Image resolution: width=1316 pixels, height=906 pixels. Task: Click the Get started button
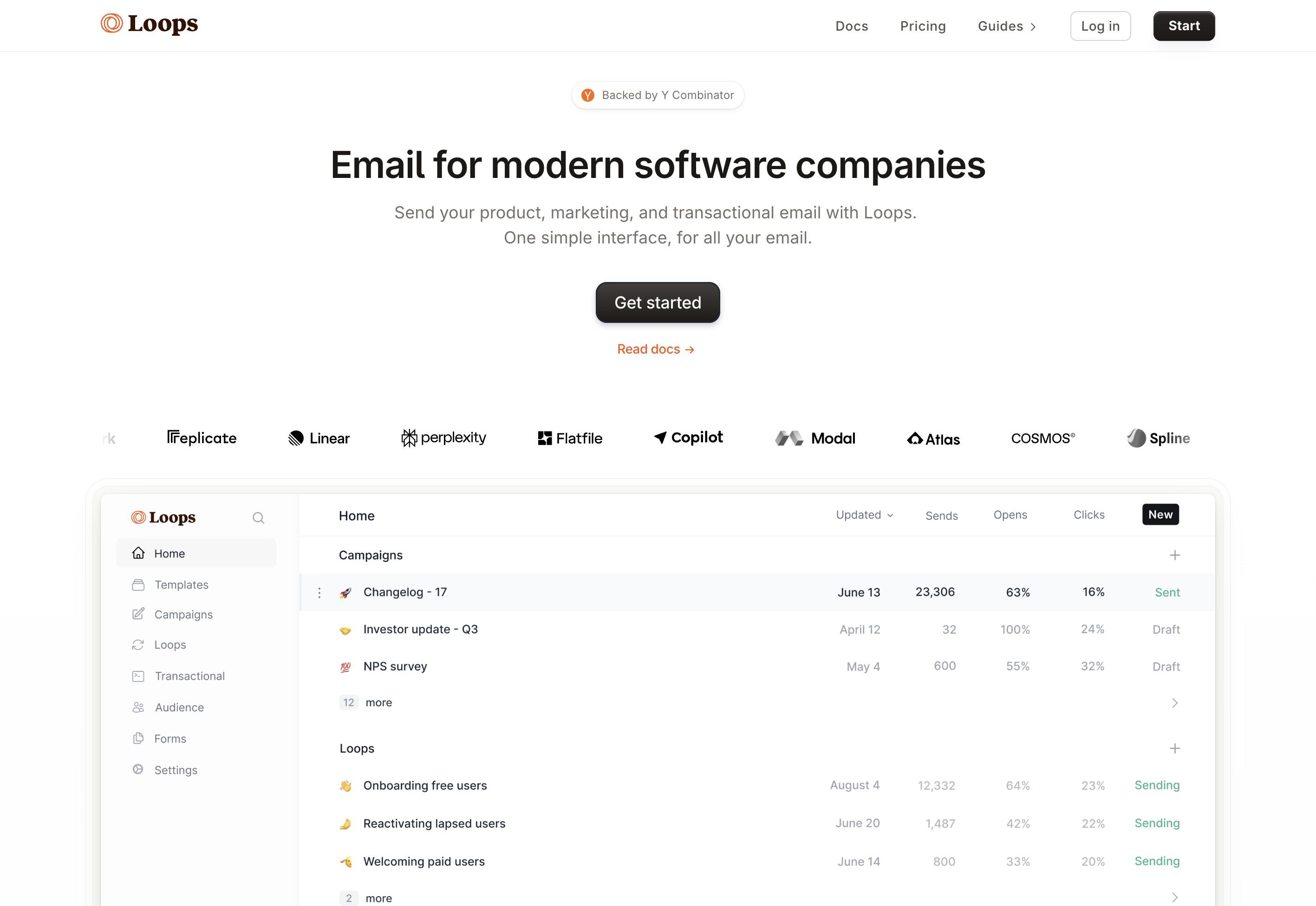[x=658, y=302]
